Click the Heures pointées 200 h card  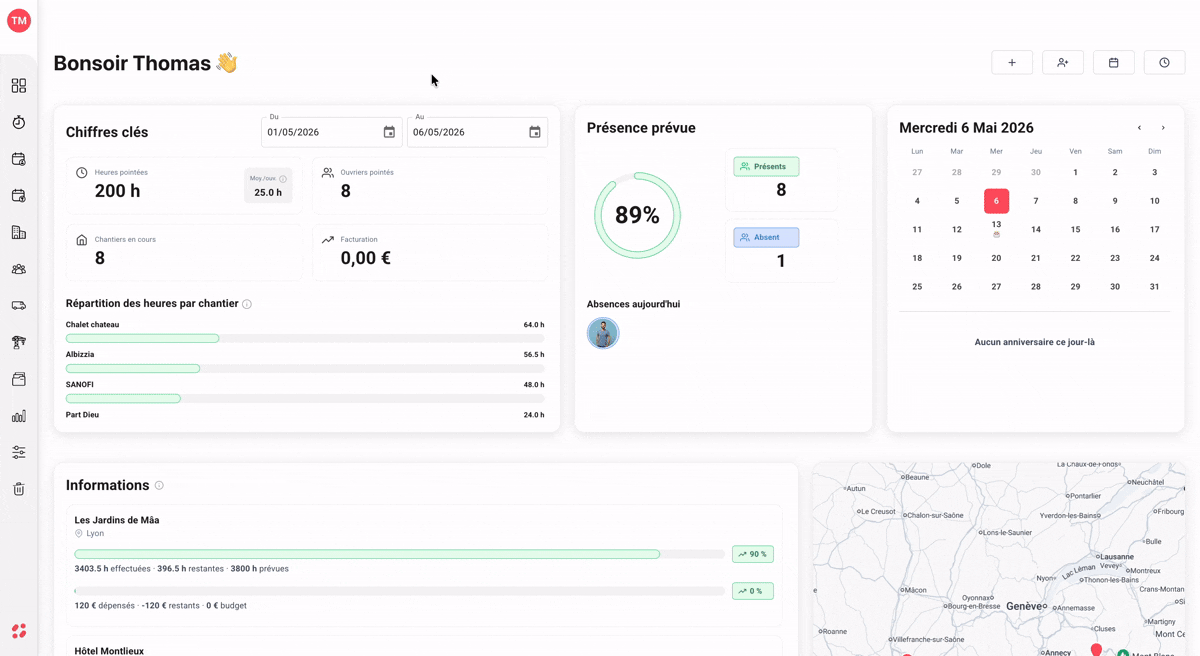pyautogui.click(x=184, y=185)
